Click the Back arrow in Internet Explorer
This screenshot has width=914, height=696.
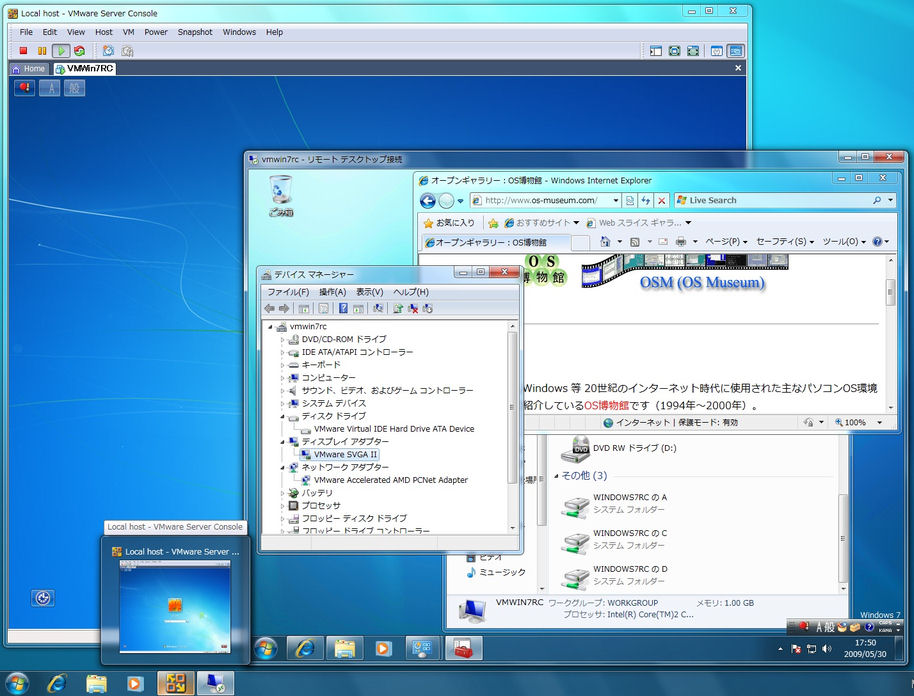click(428, 201)
